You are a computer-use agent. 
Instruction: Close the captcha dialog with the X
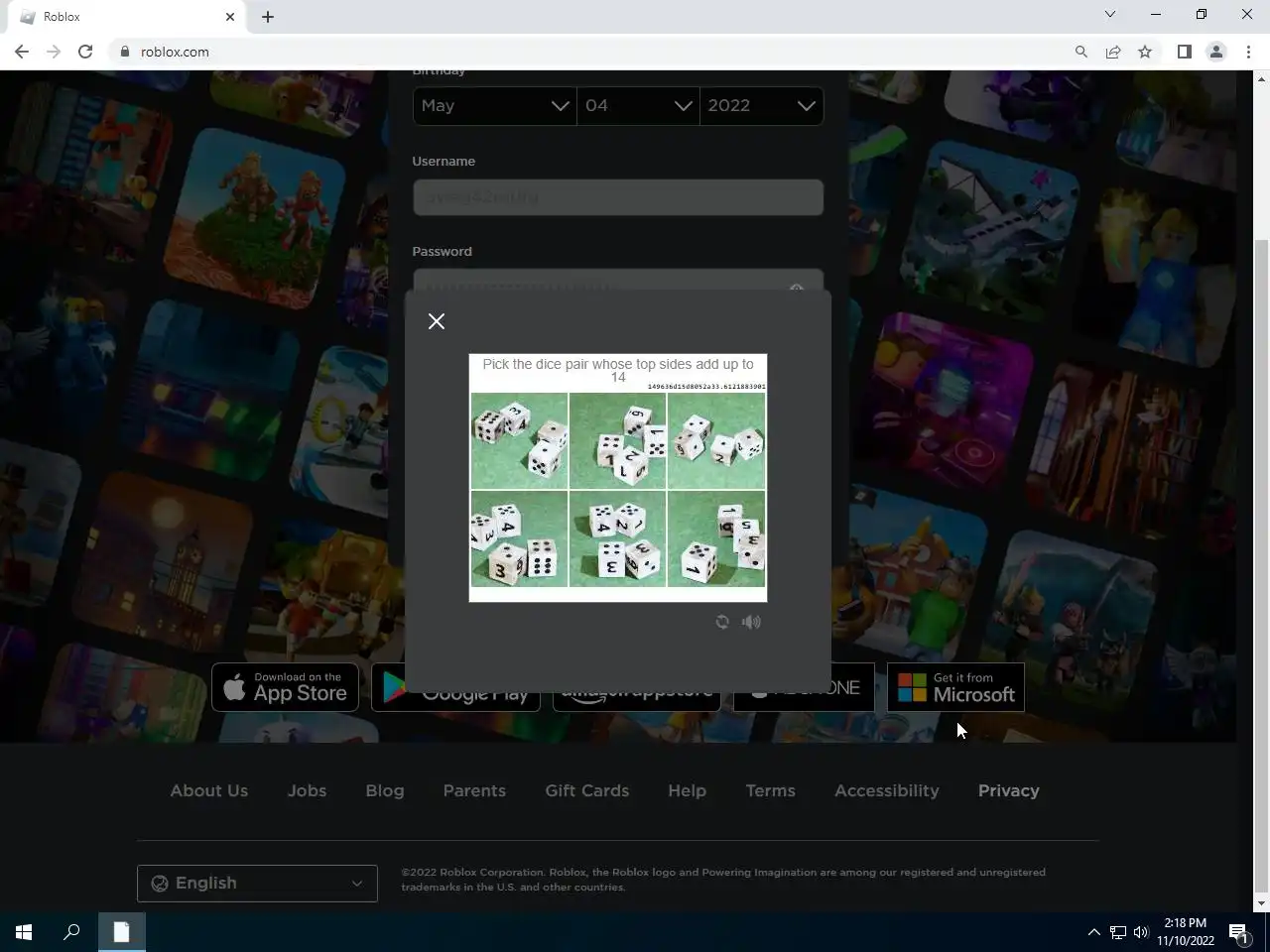tap(437, 321)
